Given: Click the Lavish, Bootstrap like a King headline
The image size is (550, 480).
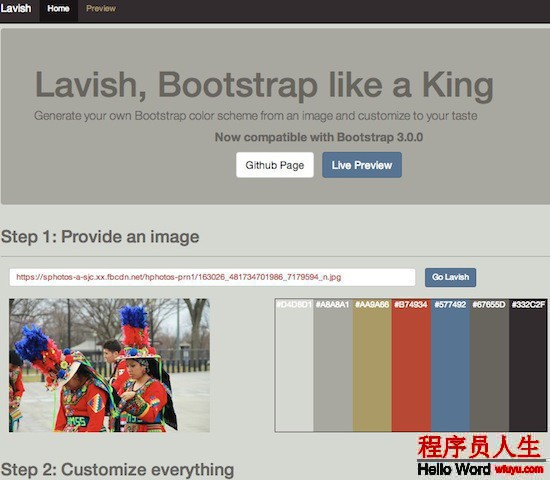Looking at the screenshot, I should 264,85.
